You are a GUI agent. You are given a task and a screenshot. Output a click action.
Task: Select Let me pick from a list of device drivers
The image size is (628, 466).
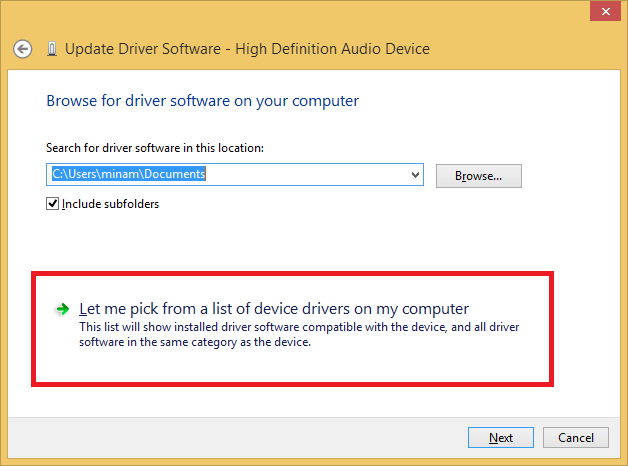point(274,309)
